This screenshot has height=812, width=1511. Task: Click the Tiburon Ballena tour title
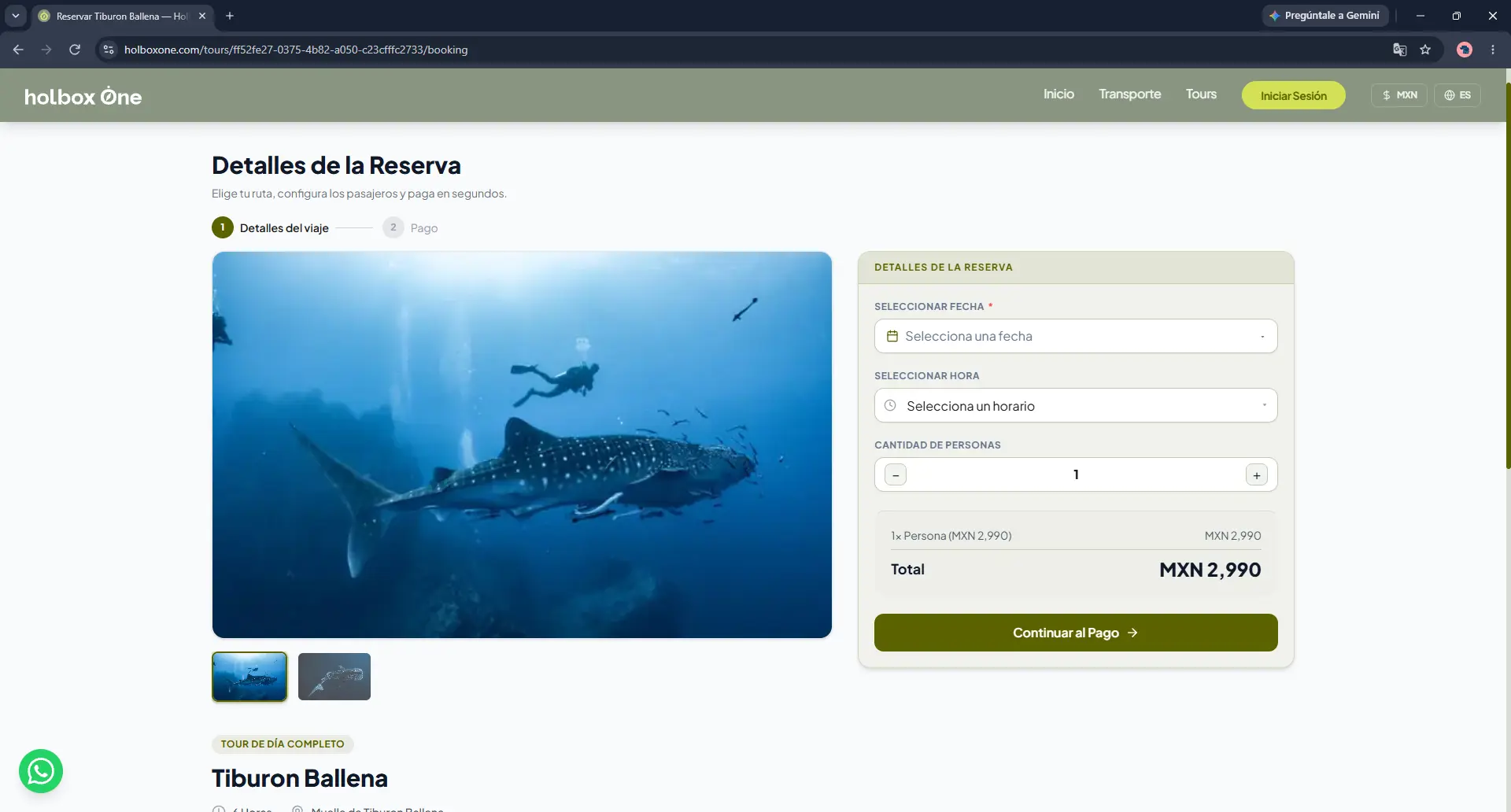pyautogui.click(x=300, y=778)
